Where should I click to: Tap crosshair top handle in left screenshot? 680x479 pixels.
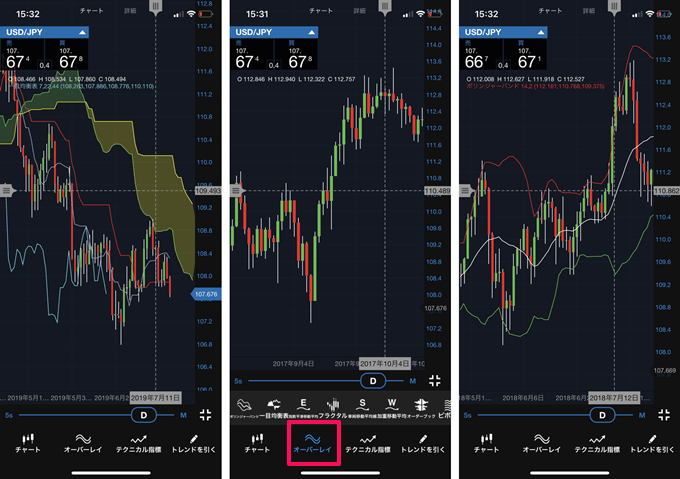click(x=156, y=7)
